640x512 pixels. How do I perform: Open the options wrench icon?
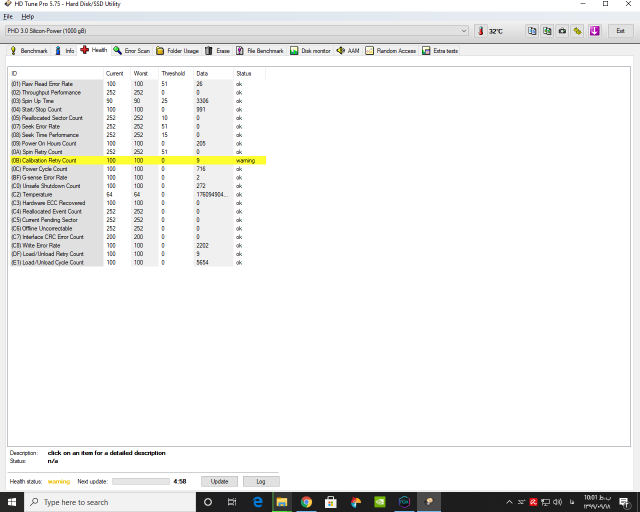pos(578,31)
